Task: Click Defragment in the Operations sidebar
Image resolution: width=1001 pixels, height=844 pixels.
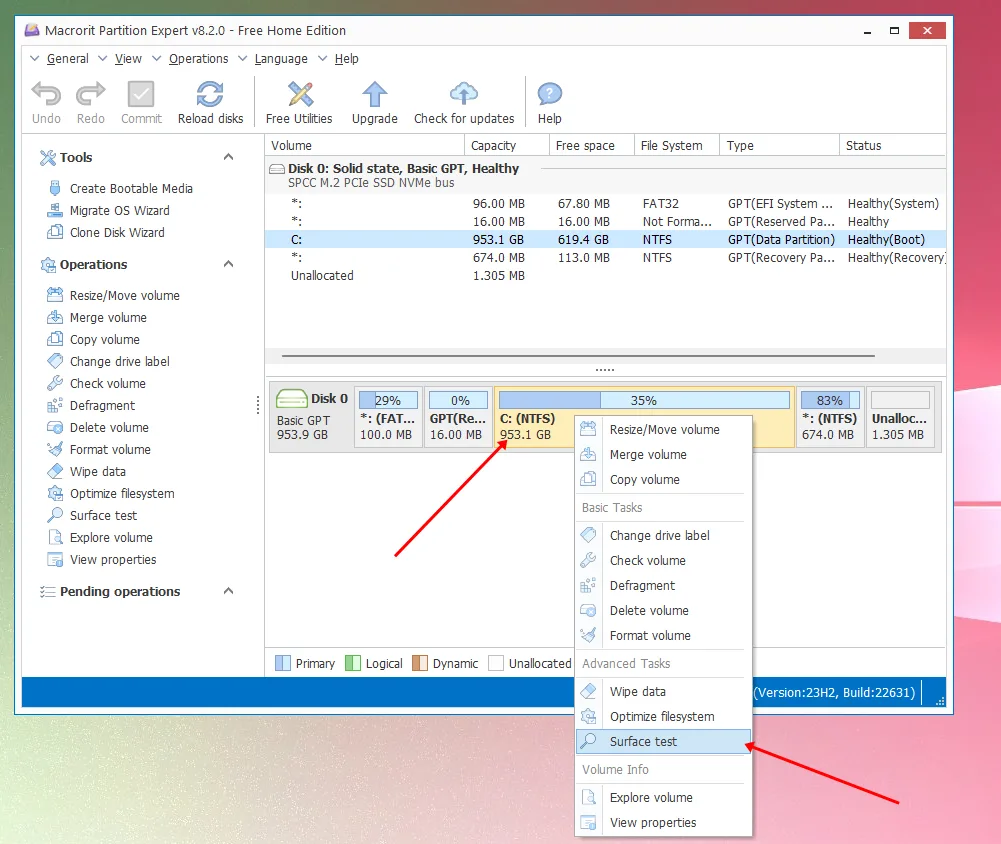Action: (x=102, y=405)
